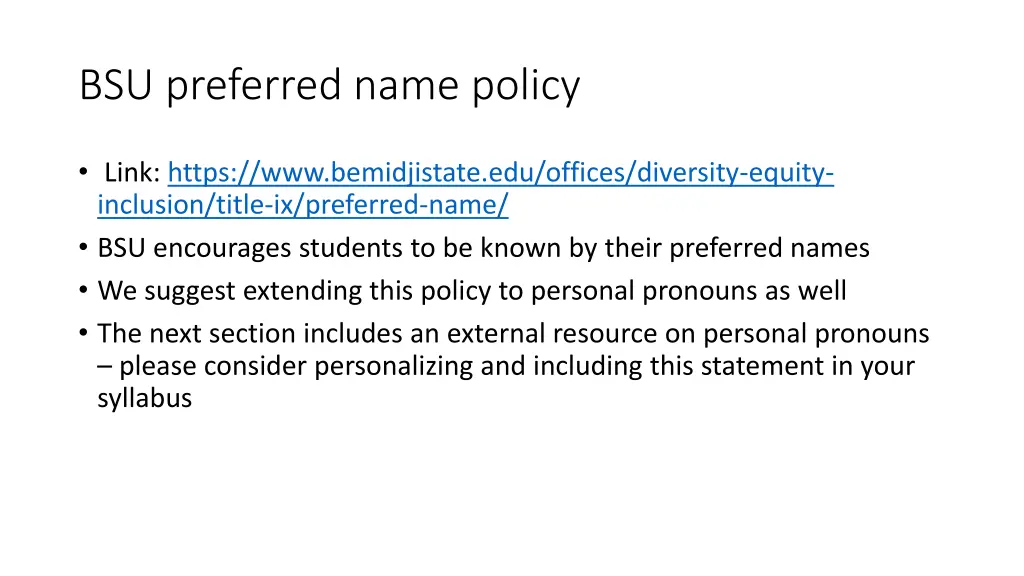
Task: Click "preferred names" ending the second bullet
Action: click(x=770, y=248)
